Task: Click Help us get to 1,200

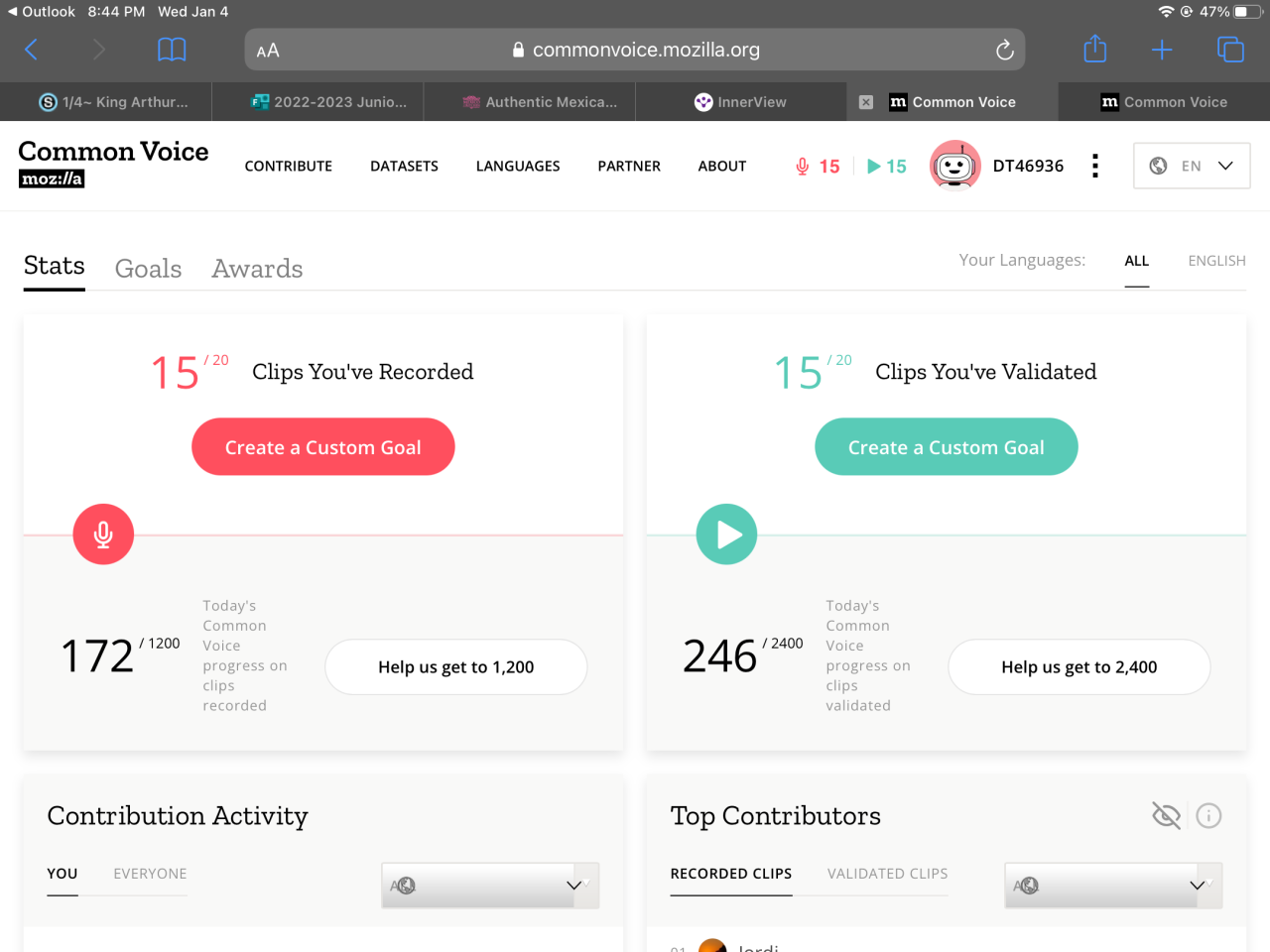Action: tap(456, 666)
